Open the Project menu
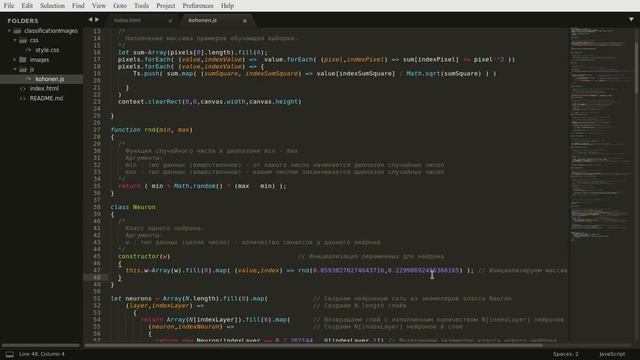The image size is (640, 360). pos(166,6)
